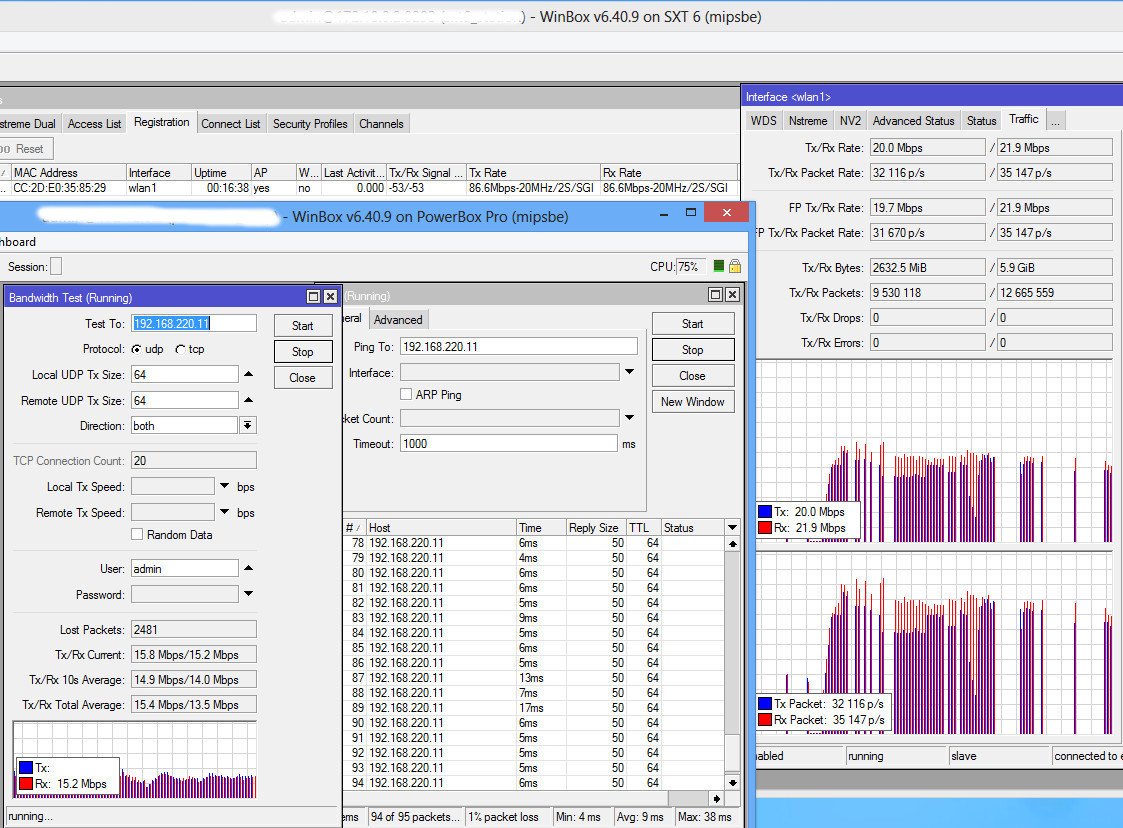Tick the Random Data checkbox
The image size is (1123, 828).
(x=137, y=534)
